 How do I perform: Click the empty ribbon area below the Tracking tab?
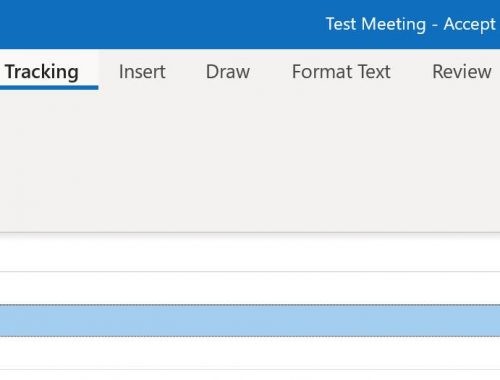[49, 160]
